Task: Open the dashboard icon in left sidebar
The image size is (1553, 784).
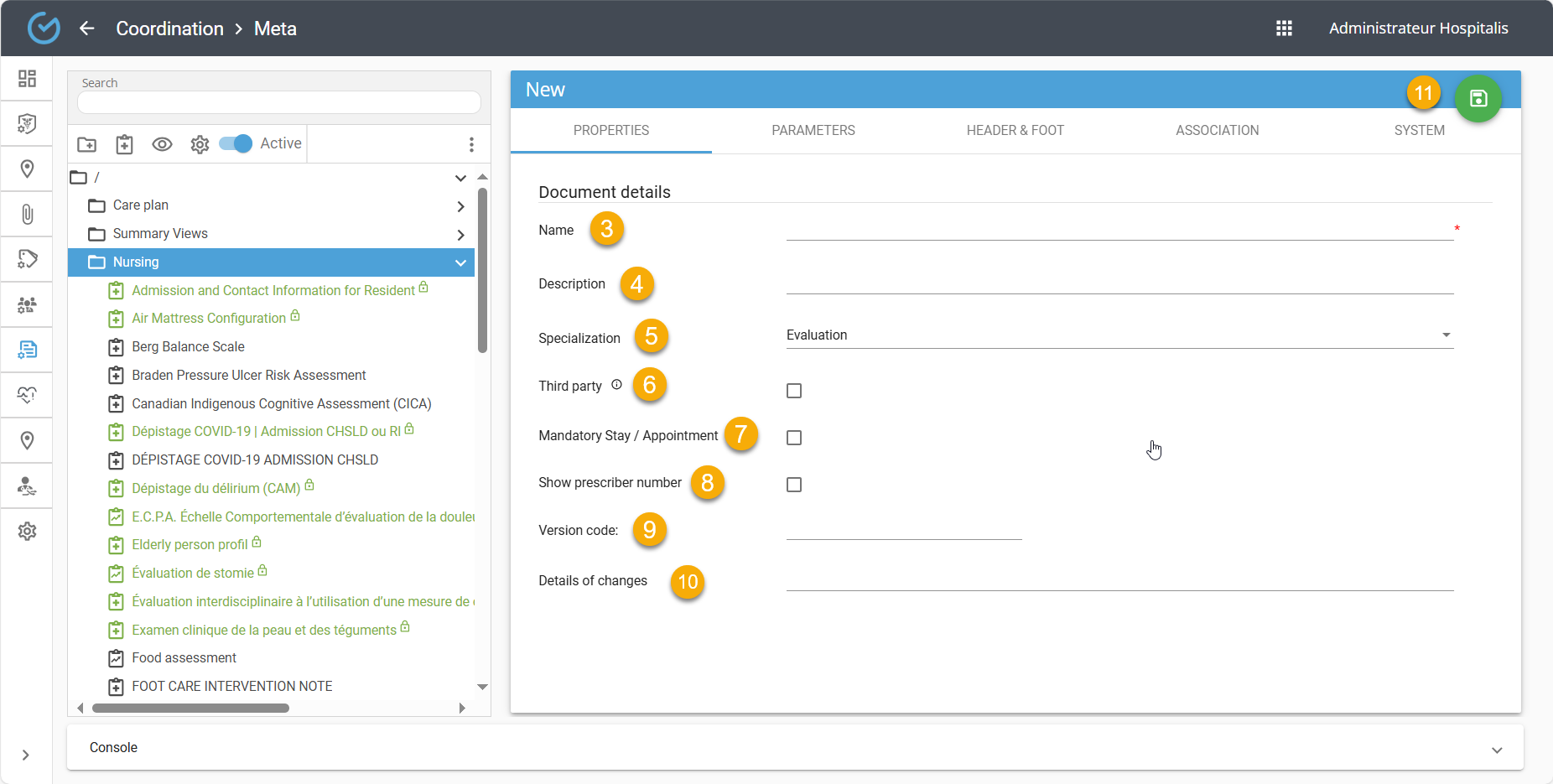Action: [x=27, y=79]
